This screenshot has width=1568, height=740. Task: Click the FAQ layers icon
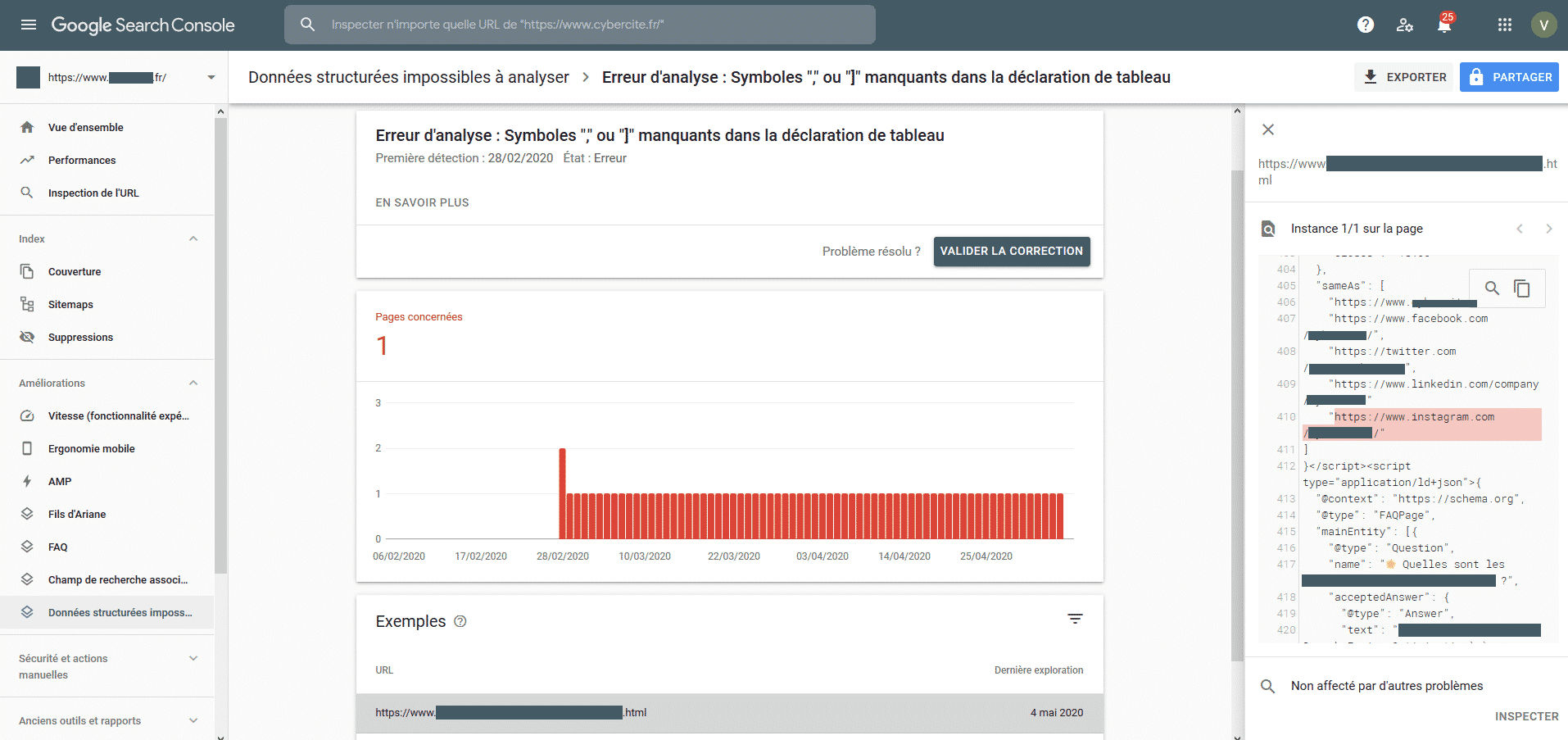[27, 547]
